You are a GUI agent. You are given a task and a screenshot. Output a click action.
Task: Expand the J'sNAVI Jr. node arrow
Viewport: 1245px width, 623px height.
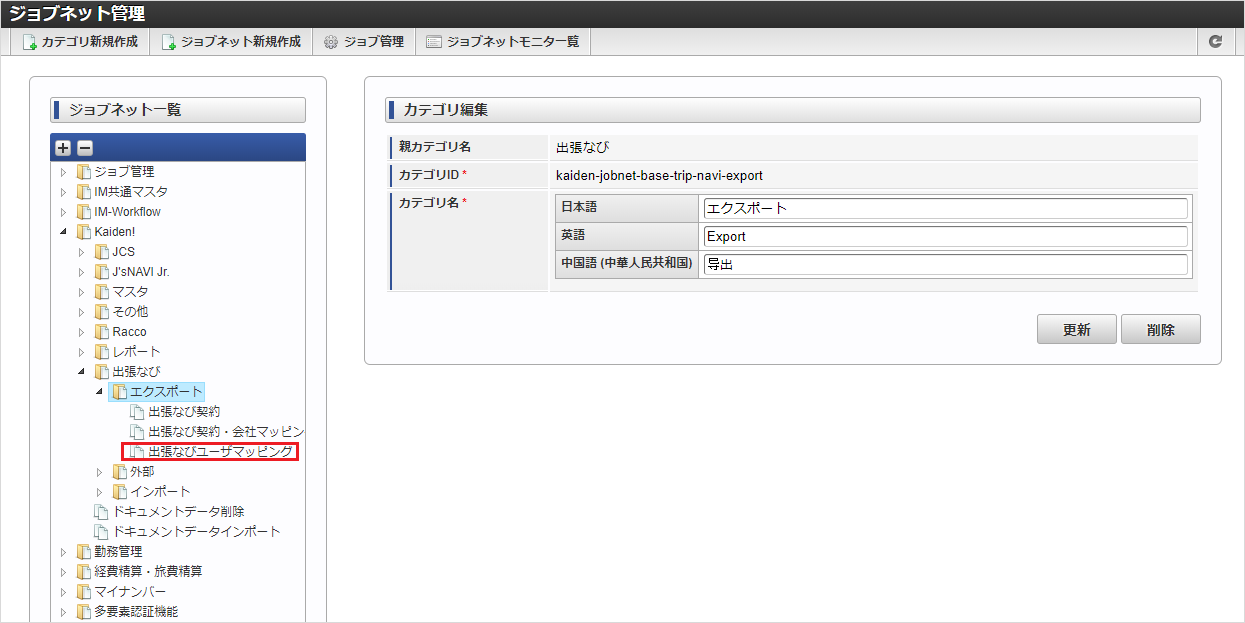(82, 272)
